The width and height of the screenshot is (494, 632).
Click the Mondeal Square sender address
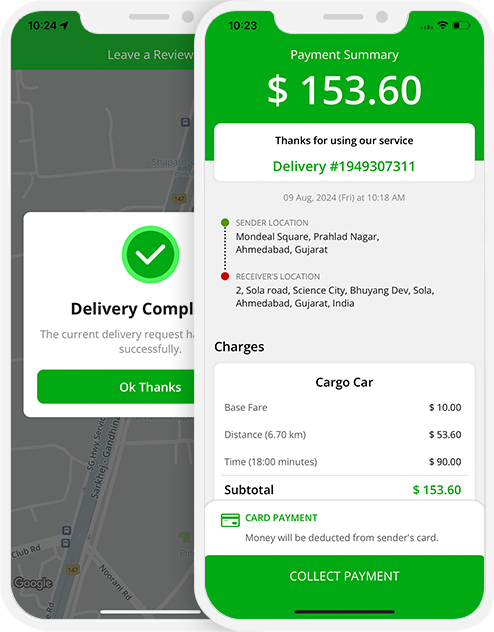click(x=307, y=243)
